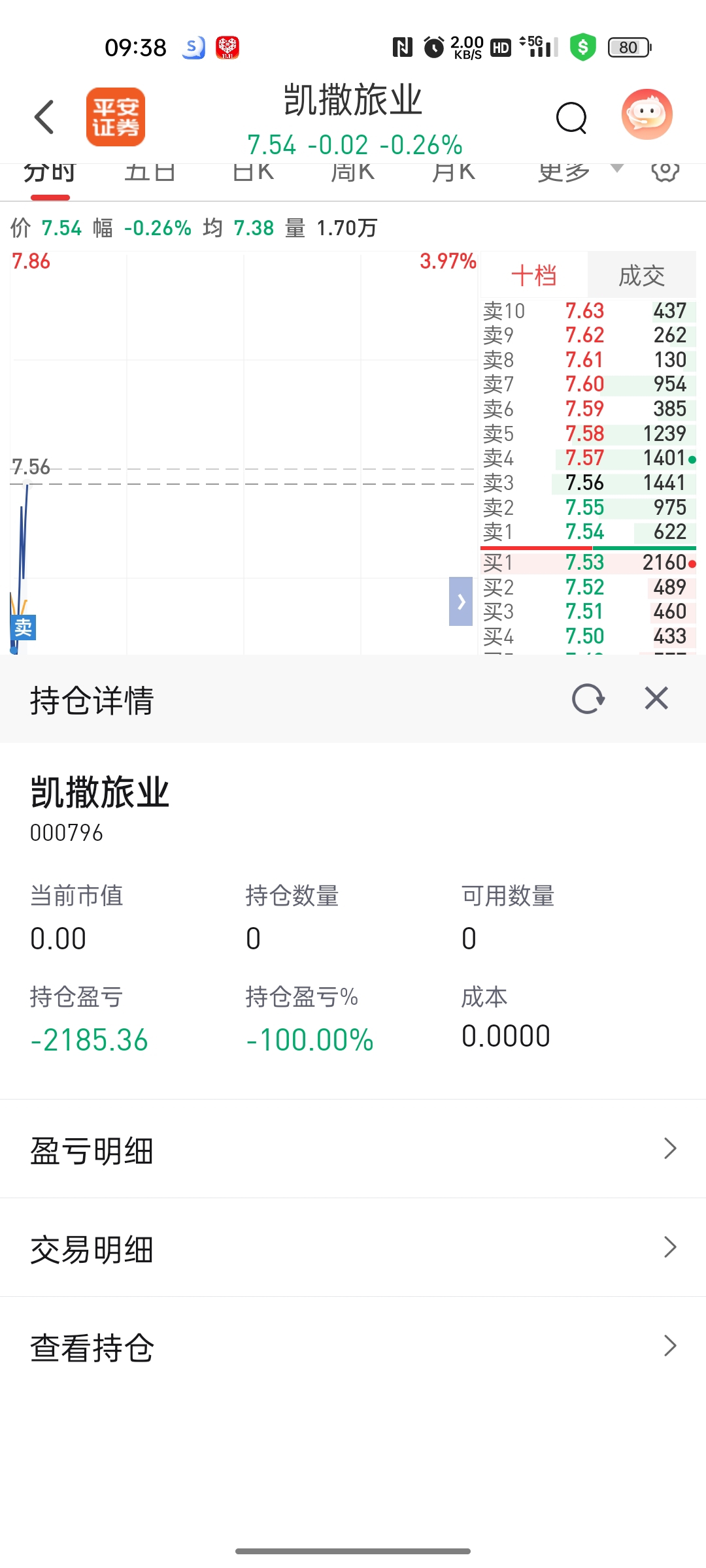Tap the battery indicator in status bar

click(x=630, y=47)
